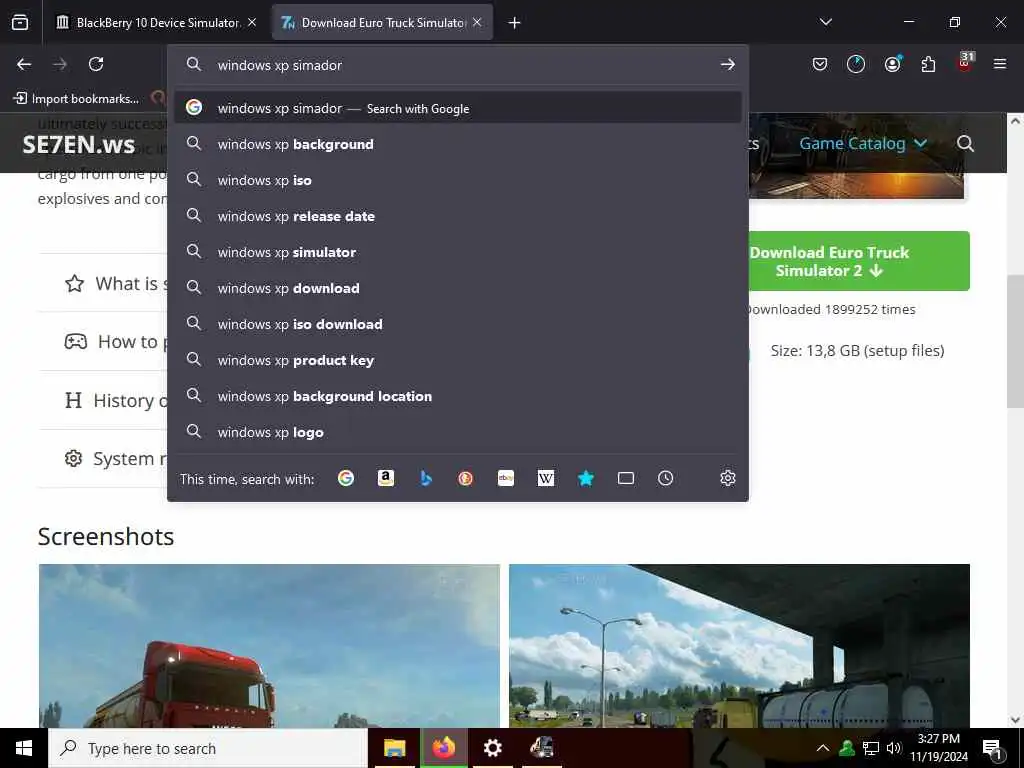The width and height of the screenshot is (1024, 768).
Task: Expand the Game Catalog dropdown
Action: coord(863,143)
